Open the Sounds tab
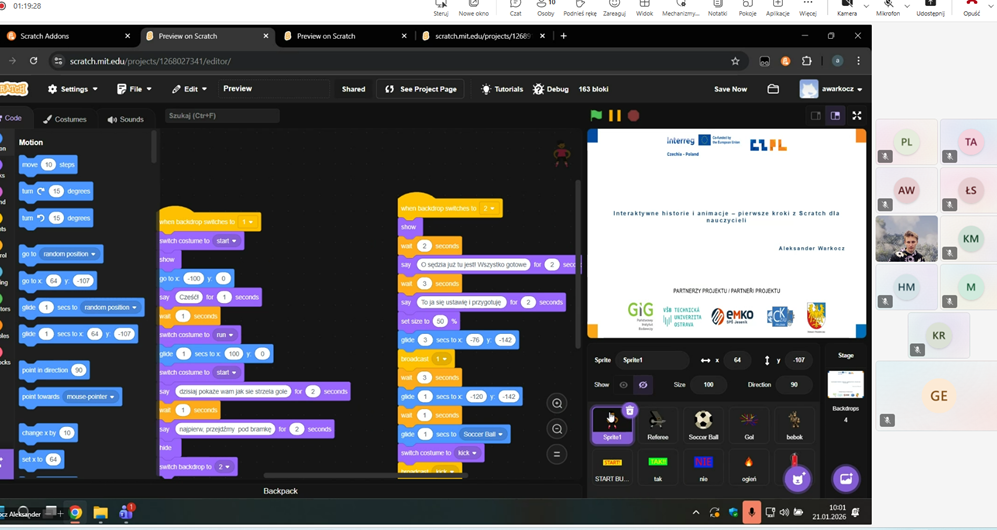 point(126,119)
